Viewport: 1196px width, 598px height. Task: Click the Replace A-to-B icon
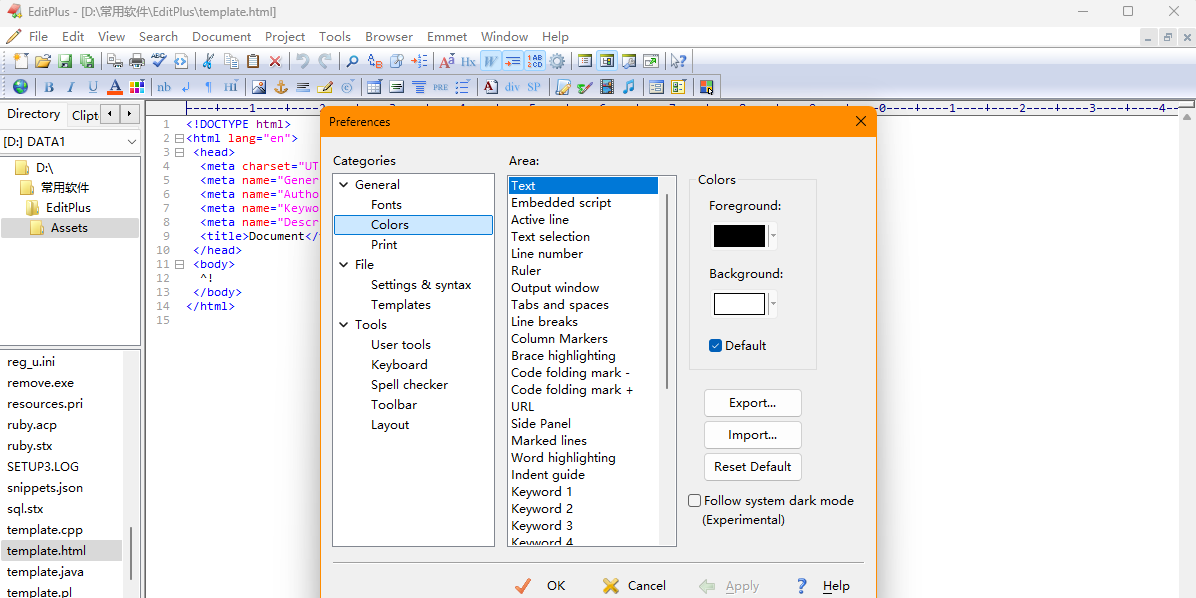tap(375, 61)
